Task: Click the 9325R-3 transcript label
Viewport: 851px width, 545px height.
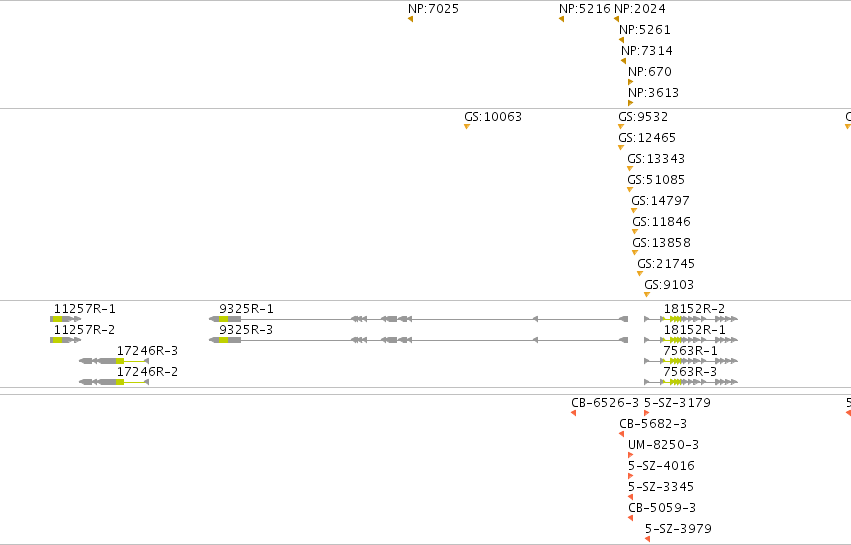Action: 246,330
